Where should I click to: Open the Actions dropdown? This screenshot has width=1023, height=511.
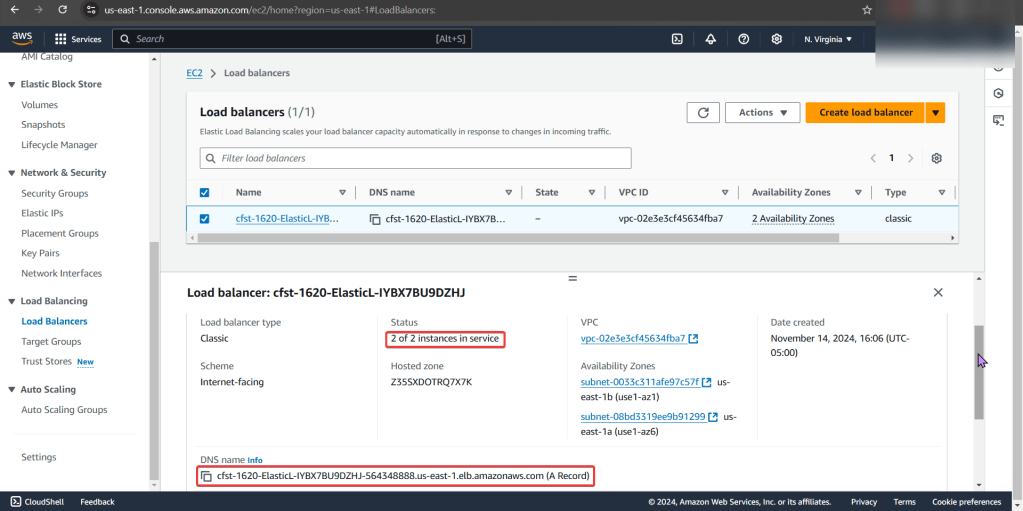[x=762, y=113]
